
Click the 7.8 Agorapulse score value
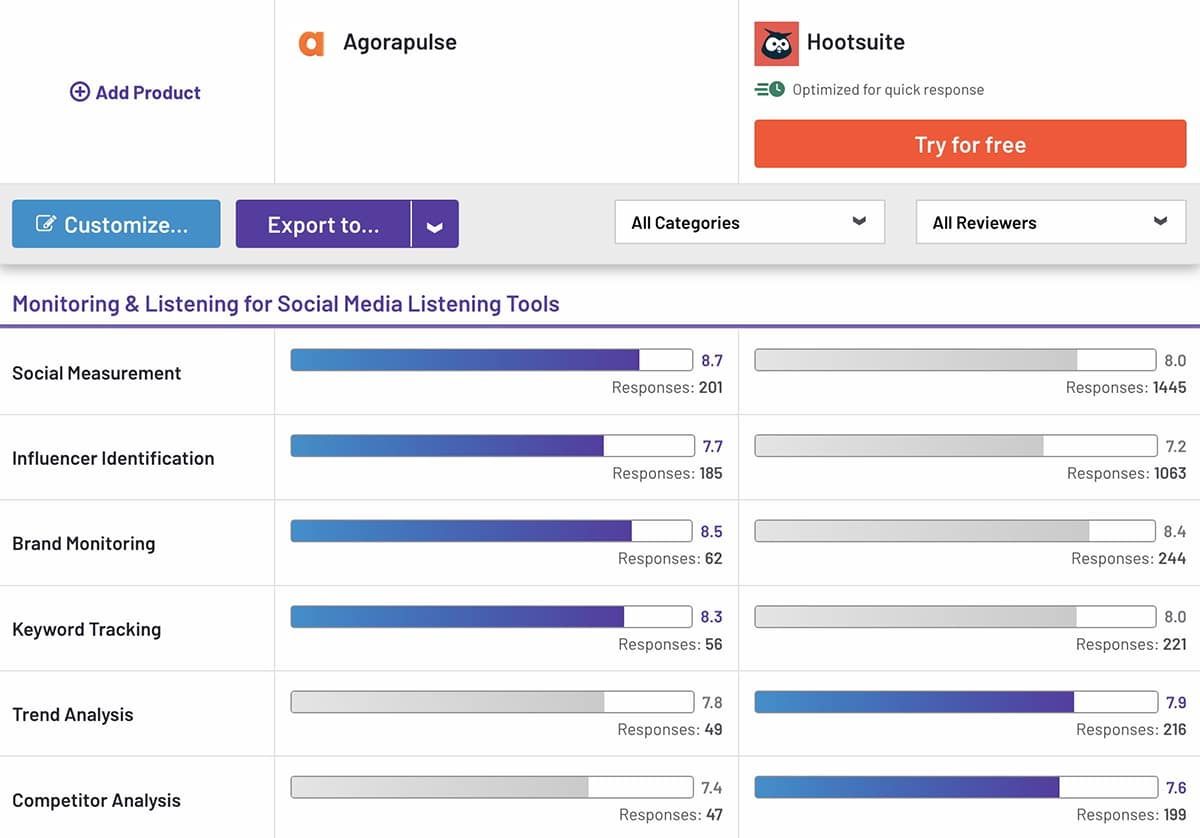[x=712, y=703]
